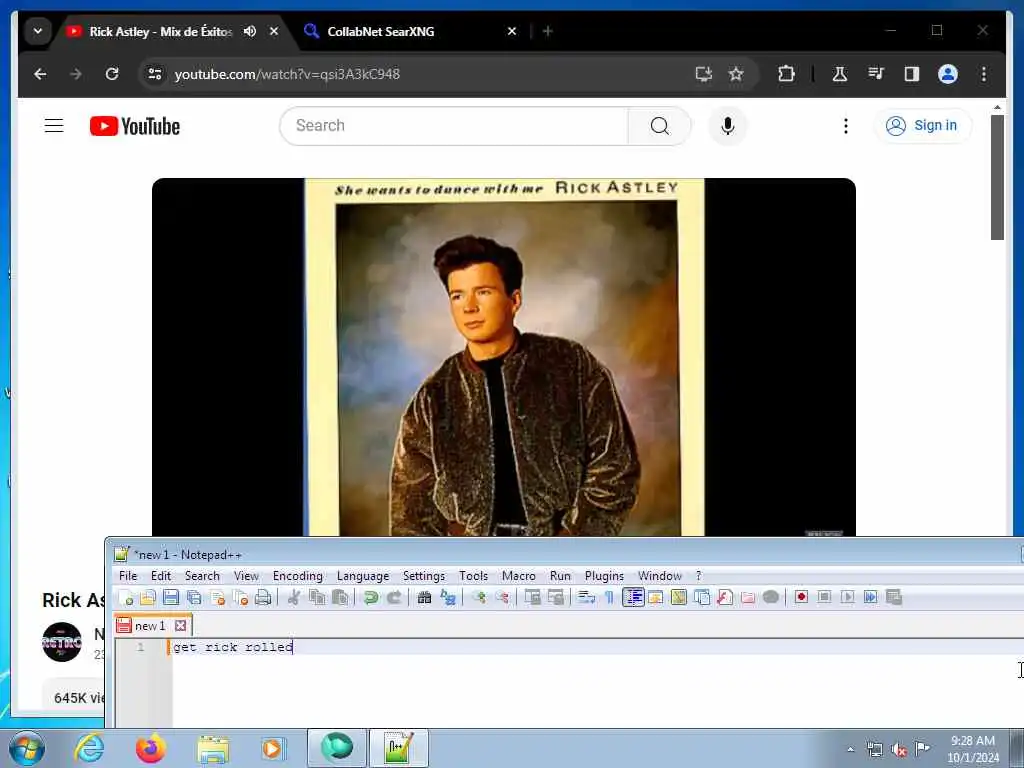This screenshot has width=1024, height=768.
Task: Go to the YouTube logo home link
Action: click(x=135, y=126)
